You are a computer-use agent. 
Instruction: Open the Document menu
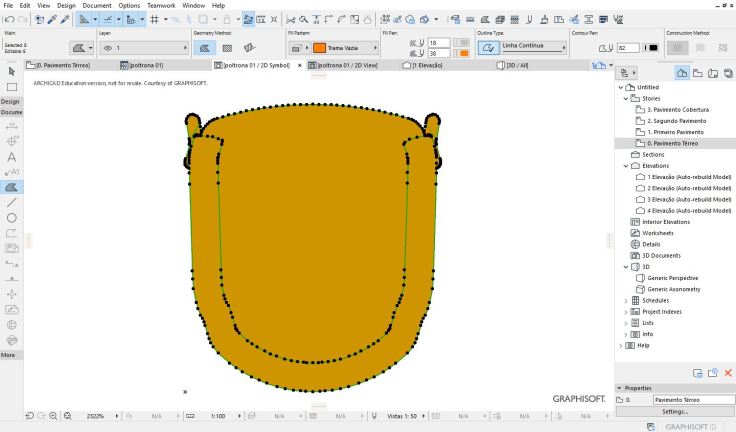tap(97, 6)
